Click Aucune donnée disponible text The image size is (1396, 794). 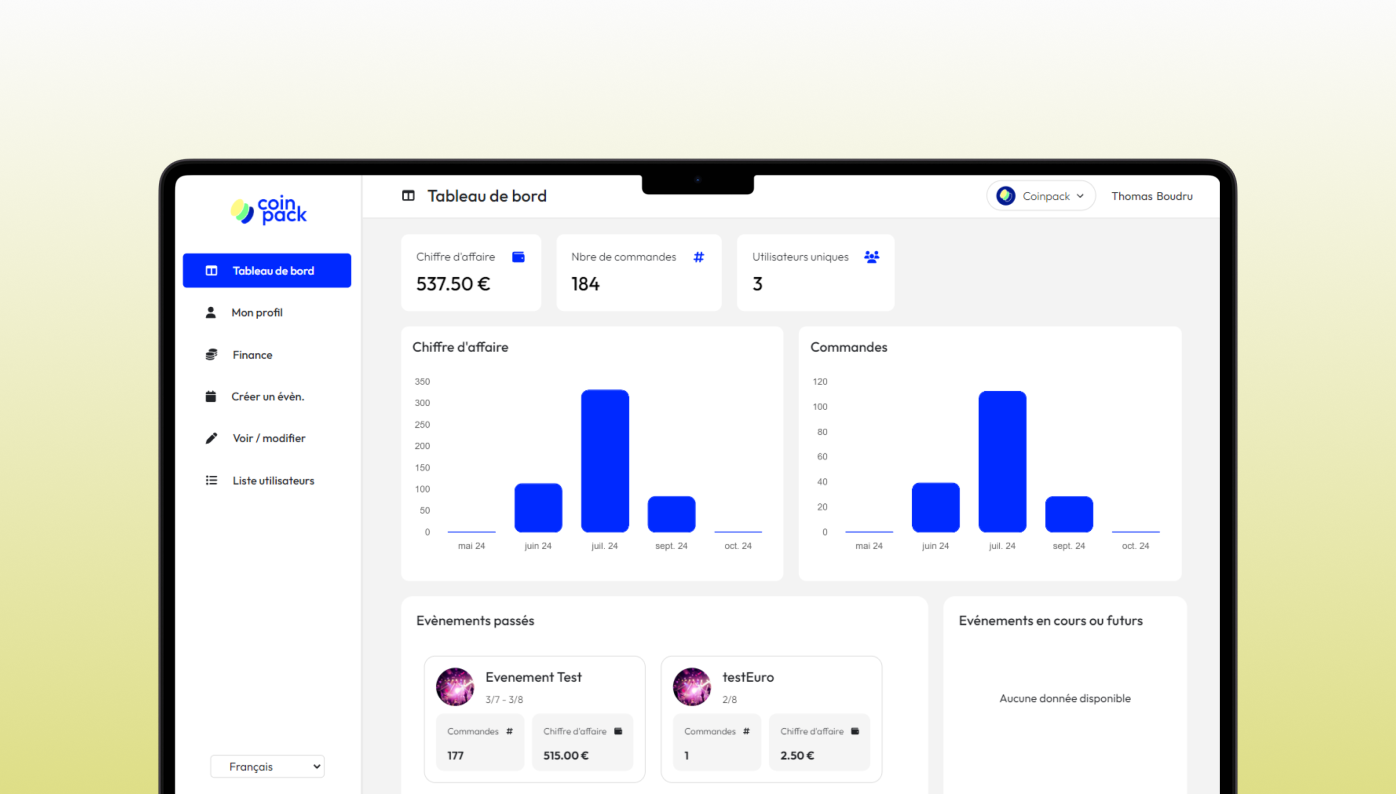(1065, 699)
